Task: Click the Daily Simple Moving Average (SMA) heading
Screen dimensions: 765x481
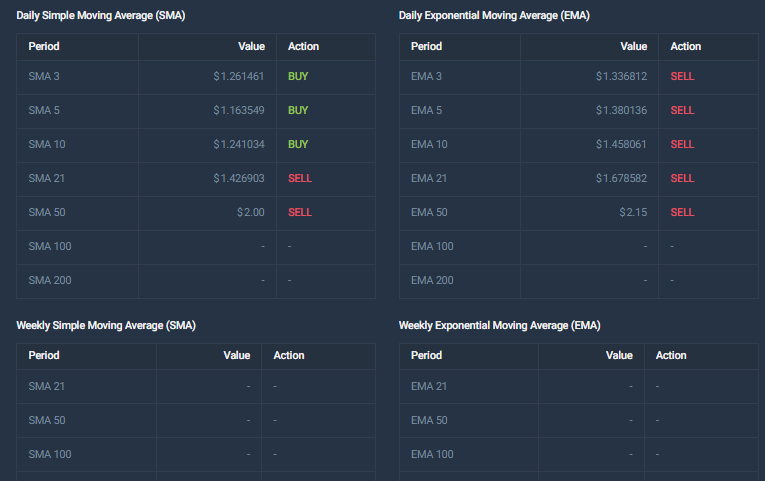Action: click(101, 16)
